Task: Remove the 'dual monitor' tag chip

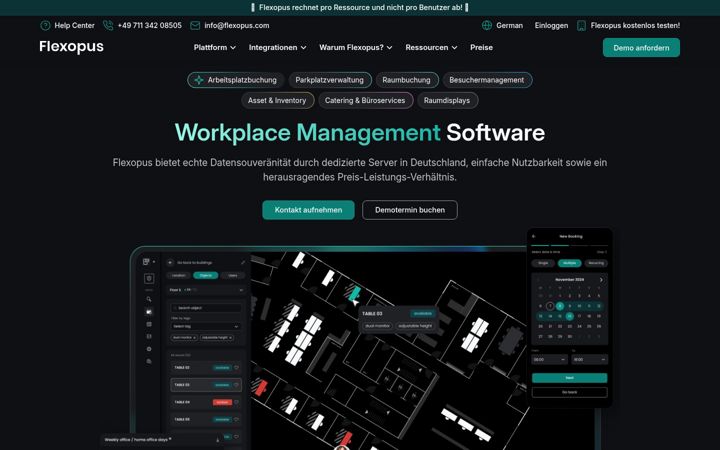Action: pos(195,338)
